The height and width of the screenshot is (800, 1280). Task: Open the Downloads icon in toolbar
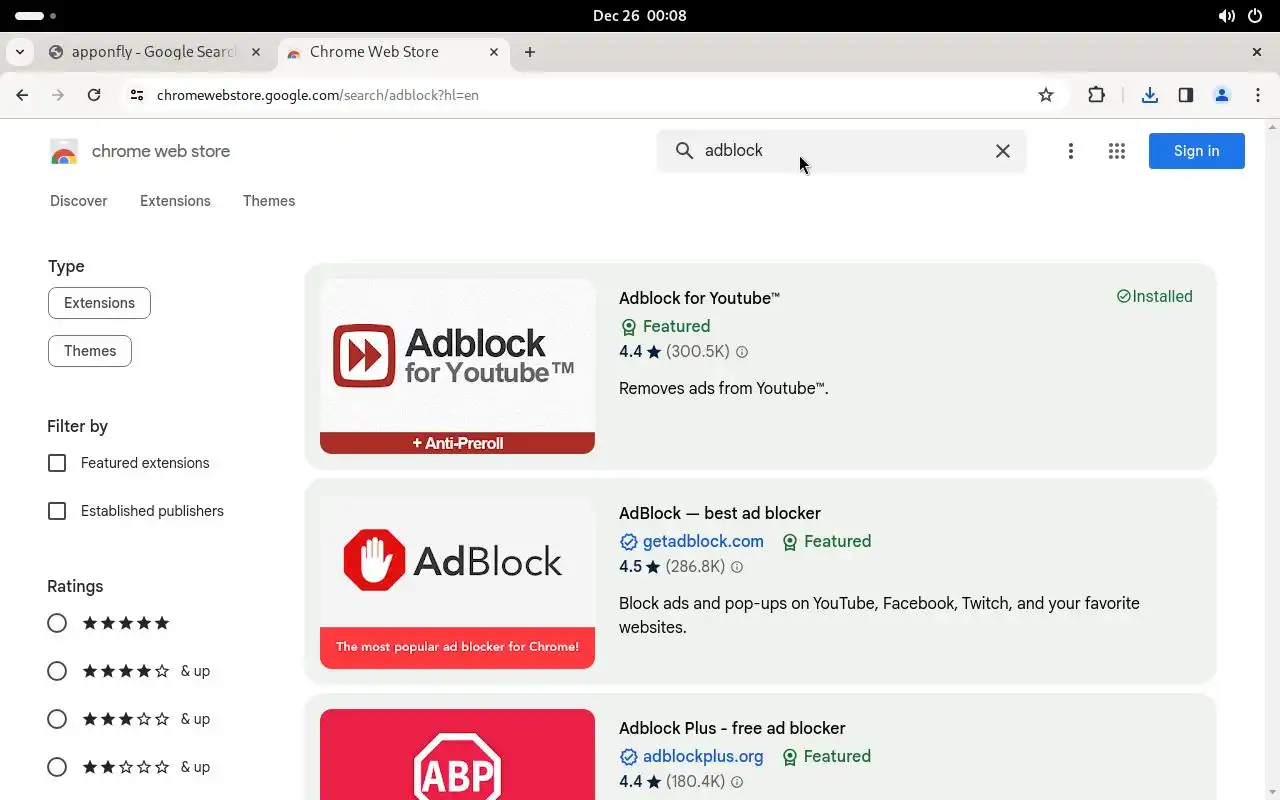click(1150, 95)
